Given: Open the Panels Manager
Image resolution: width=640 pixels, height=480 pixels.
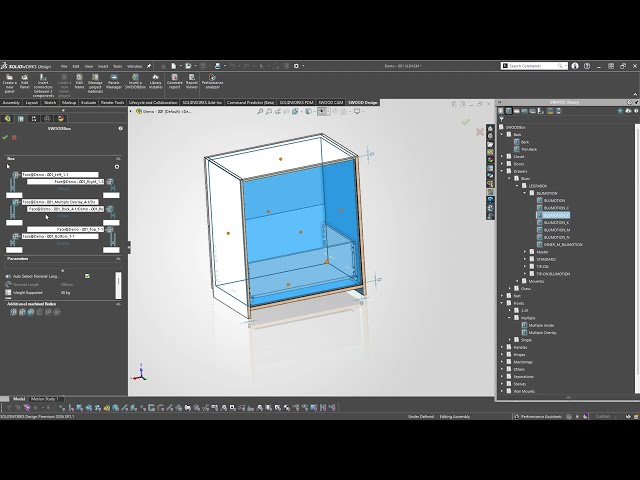Looking at the screenshot, I should (x=114, y=82).
